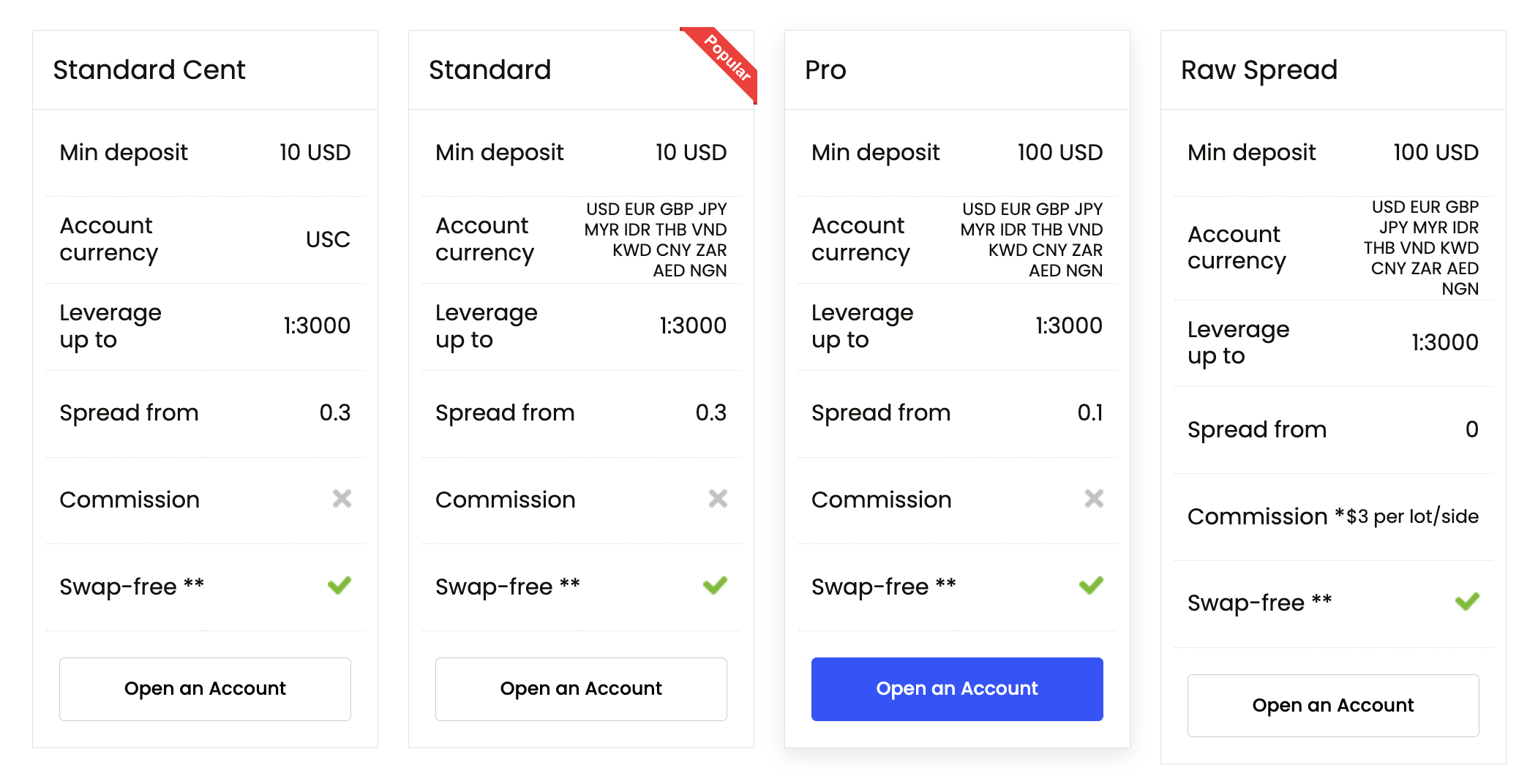Open an Account under Raw Spread
Viewport: 1538px width, 784px height.
1332,704
